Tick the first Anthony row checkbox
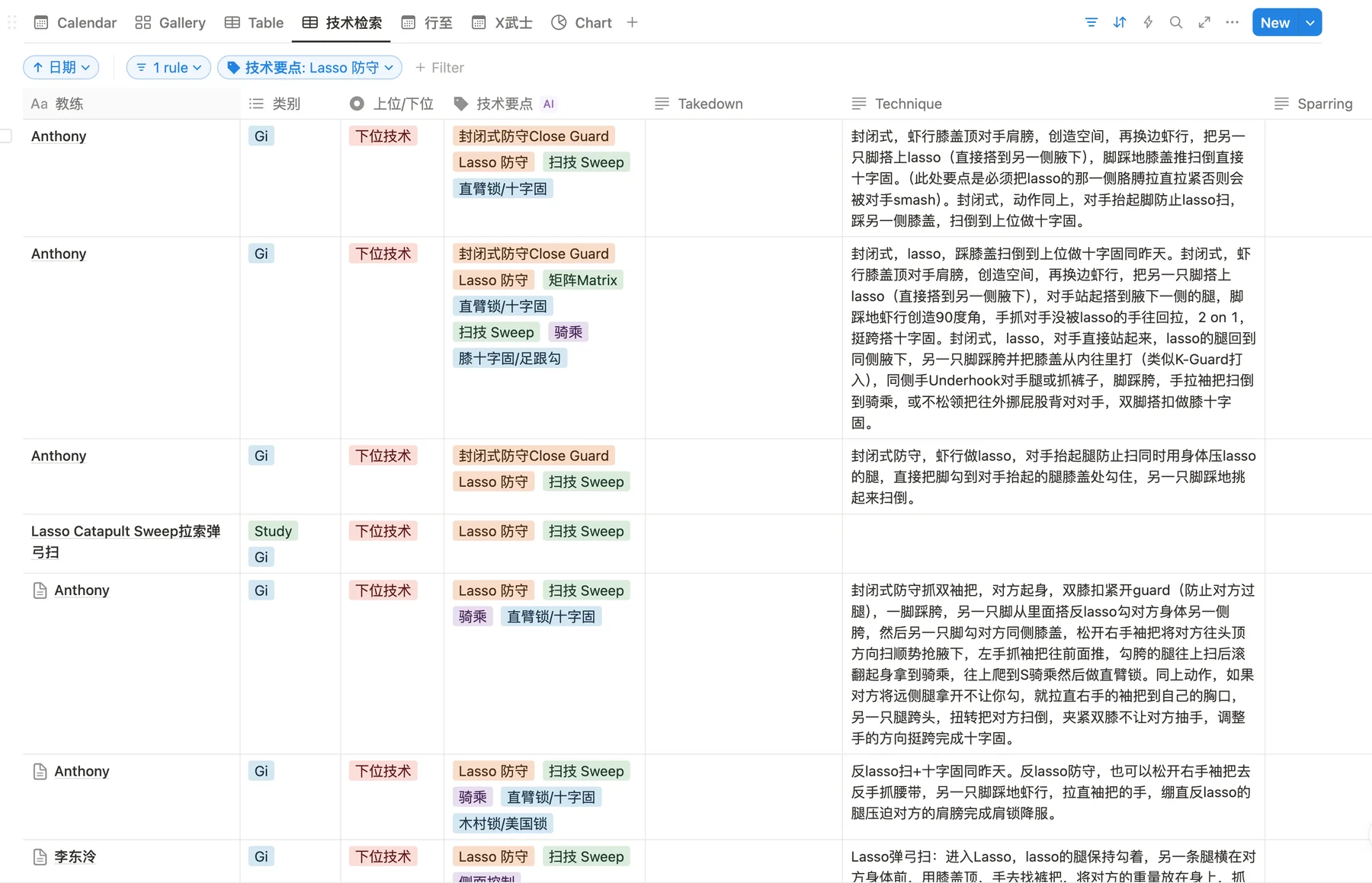 pos(6,136)
